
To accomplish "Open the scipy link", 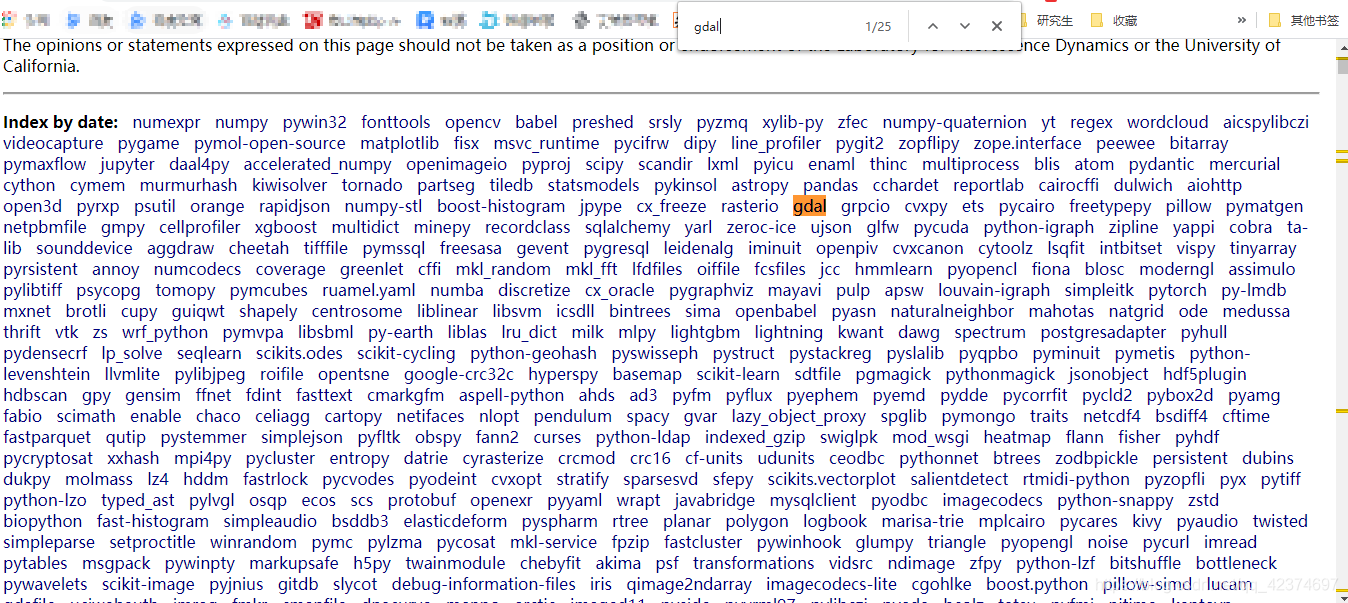I will tap(605, 164).
